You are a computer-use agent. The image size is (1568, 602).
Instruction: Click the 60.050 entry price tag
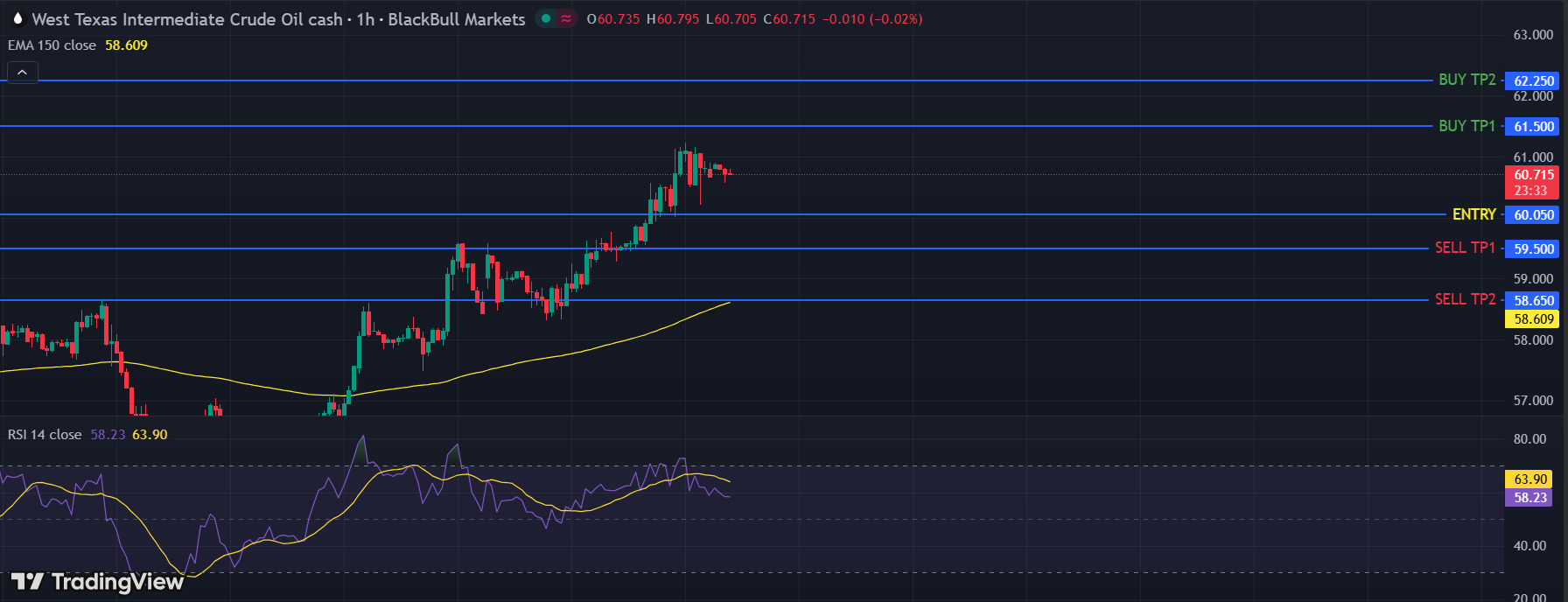(x=1534, y=215)
